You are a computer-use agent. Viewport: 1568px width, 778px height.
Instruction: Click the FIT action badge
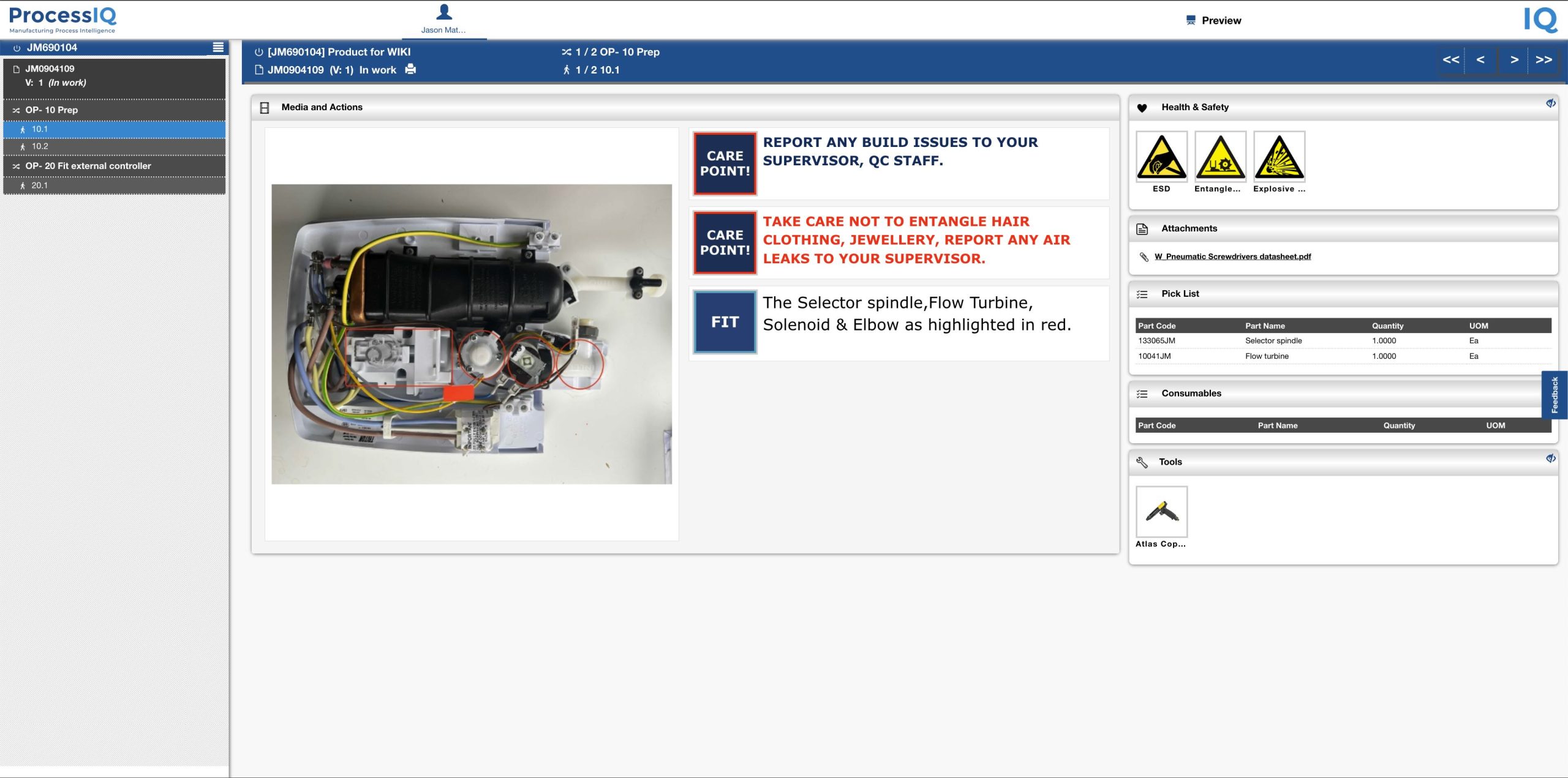point(725,322)
